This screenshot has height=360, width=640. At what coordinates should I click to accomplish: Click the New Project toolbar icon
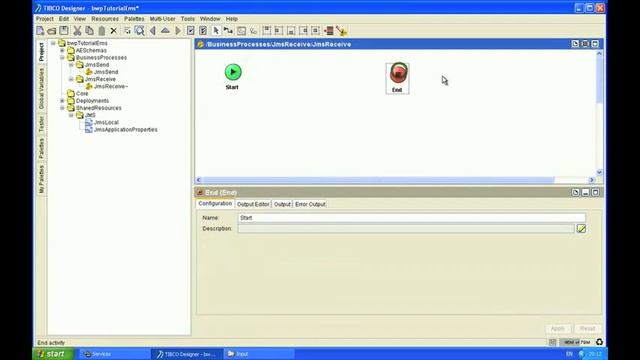[x=40, y=31]
